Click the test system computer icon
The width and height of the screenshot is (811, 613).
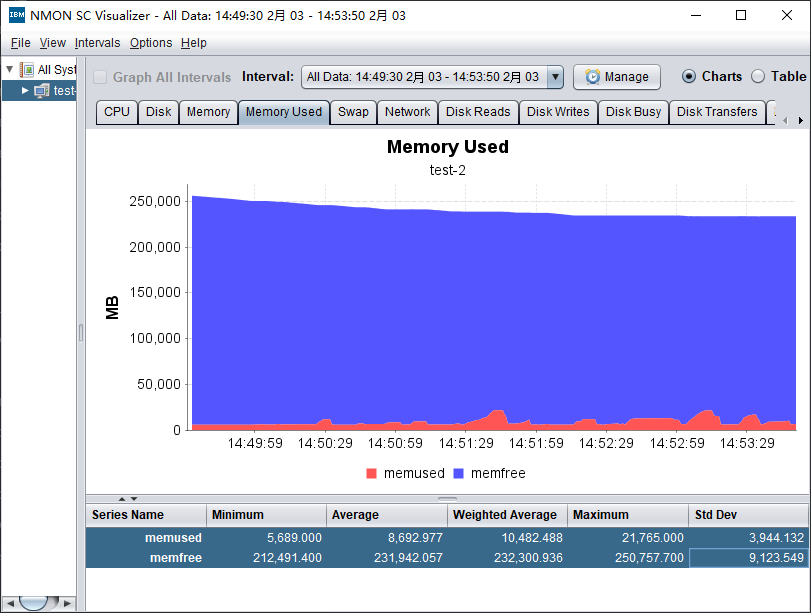(41, 91)
